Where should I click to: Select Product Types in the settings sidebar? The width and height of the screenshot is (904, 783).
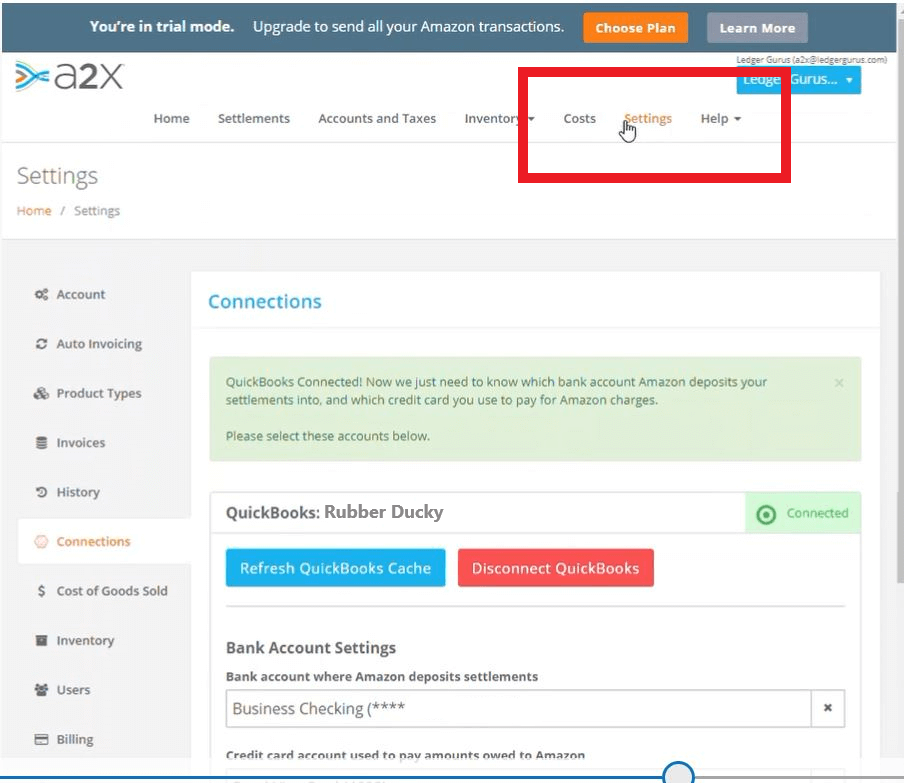click(x=99, y=394)
